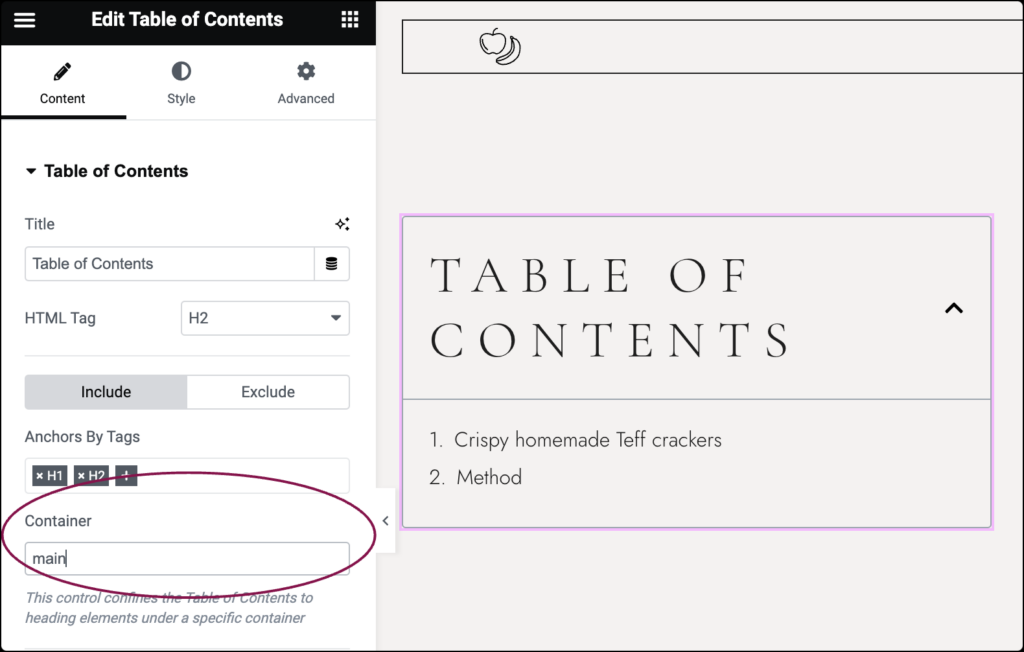Open the HTML Tag dropdown

click(264, 318)
